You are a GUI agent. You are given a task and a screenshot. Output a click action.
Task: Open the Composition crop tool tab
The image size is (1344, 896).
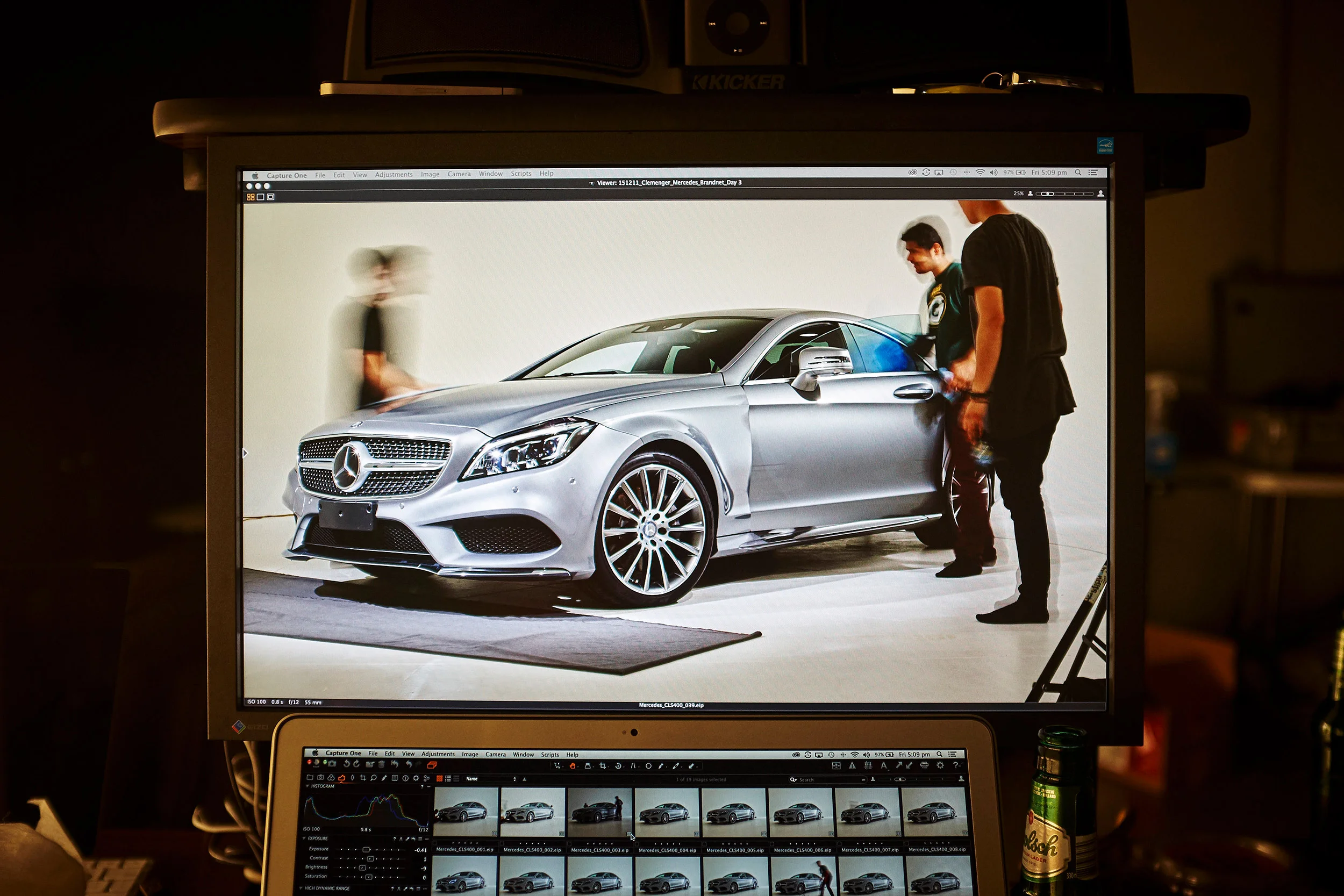[x=363, y=778]
